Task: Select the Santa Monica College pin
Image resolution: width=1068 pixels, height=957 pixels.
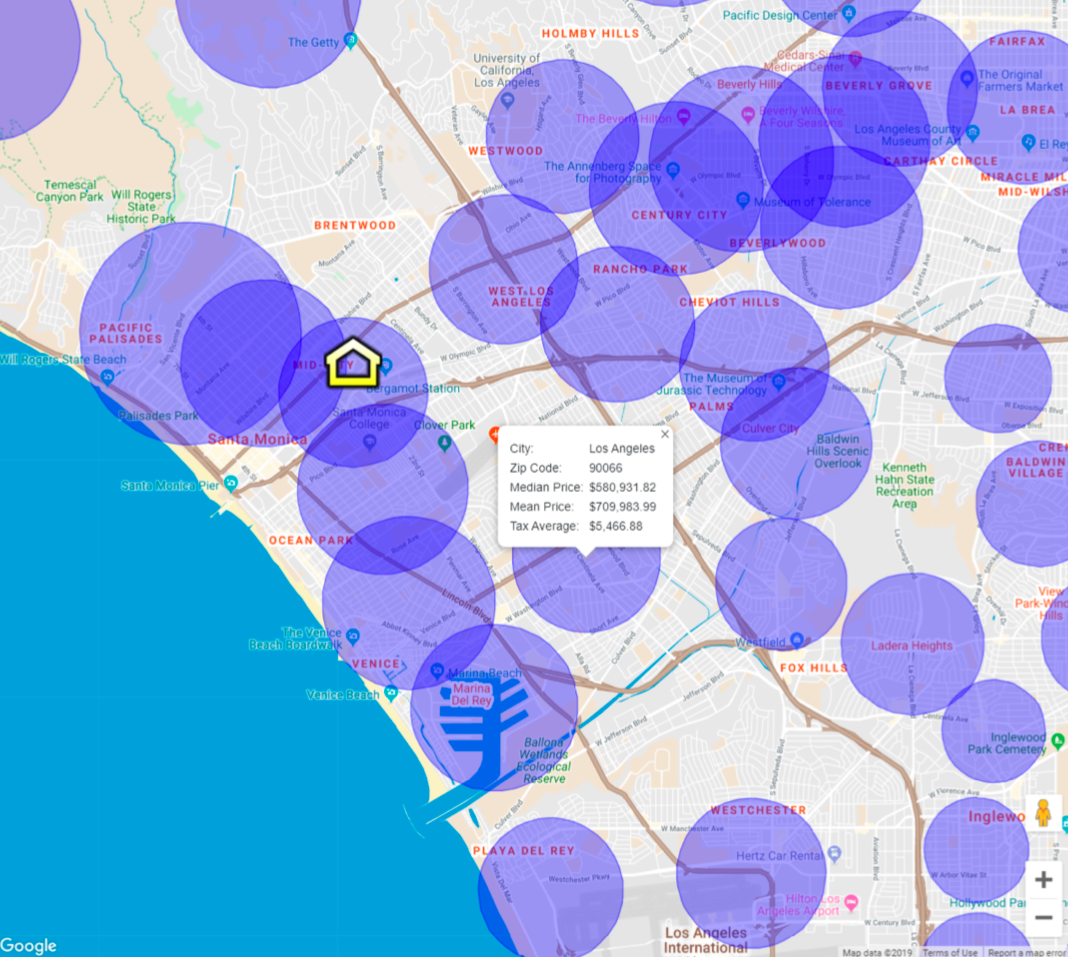Action: point(369,440)
